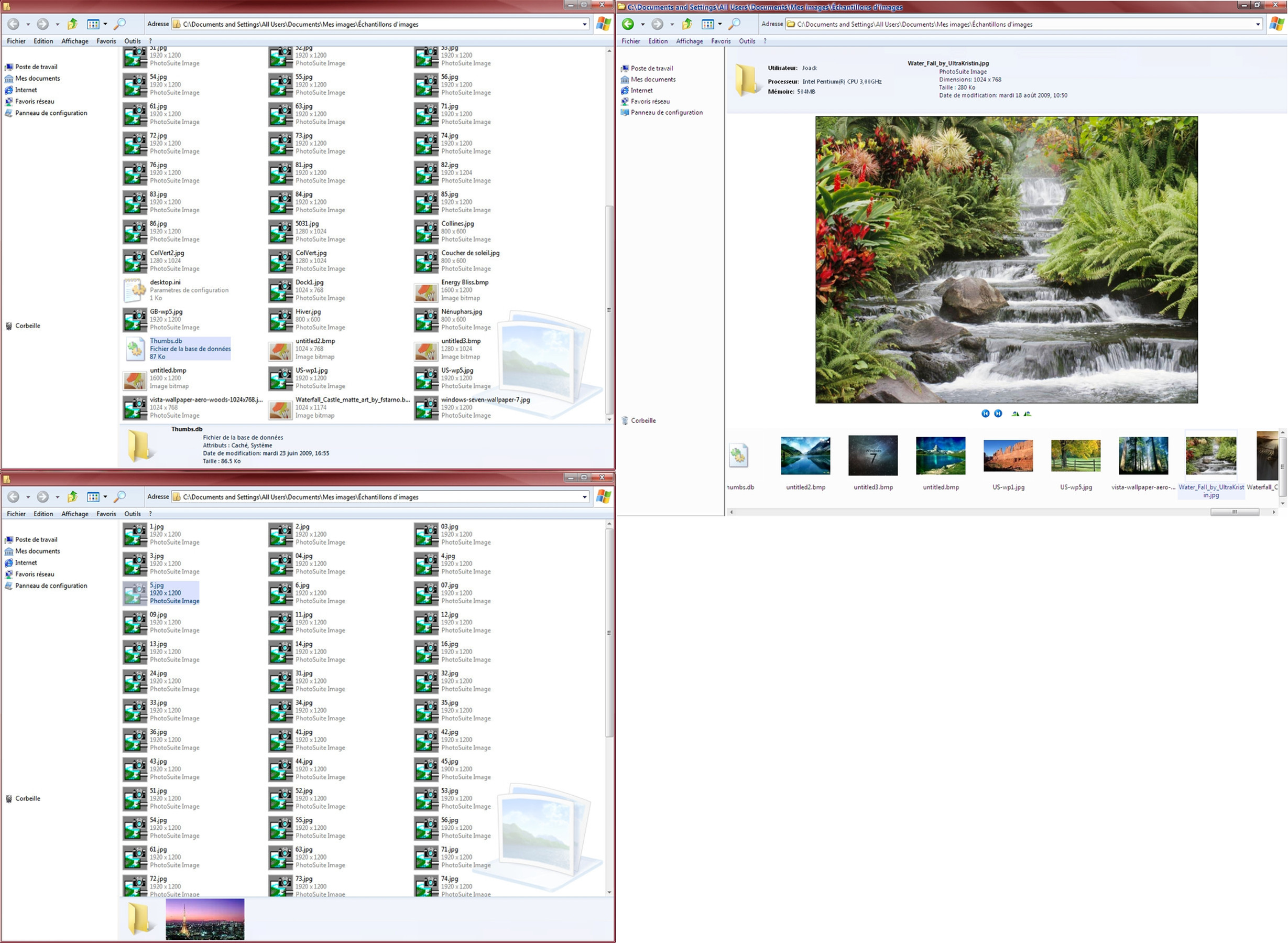1288x943 pixels.
Task: Open the address bar dropdown in the filmstrip window
Action: click(1258, 24)
